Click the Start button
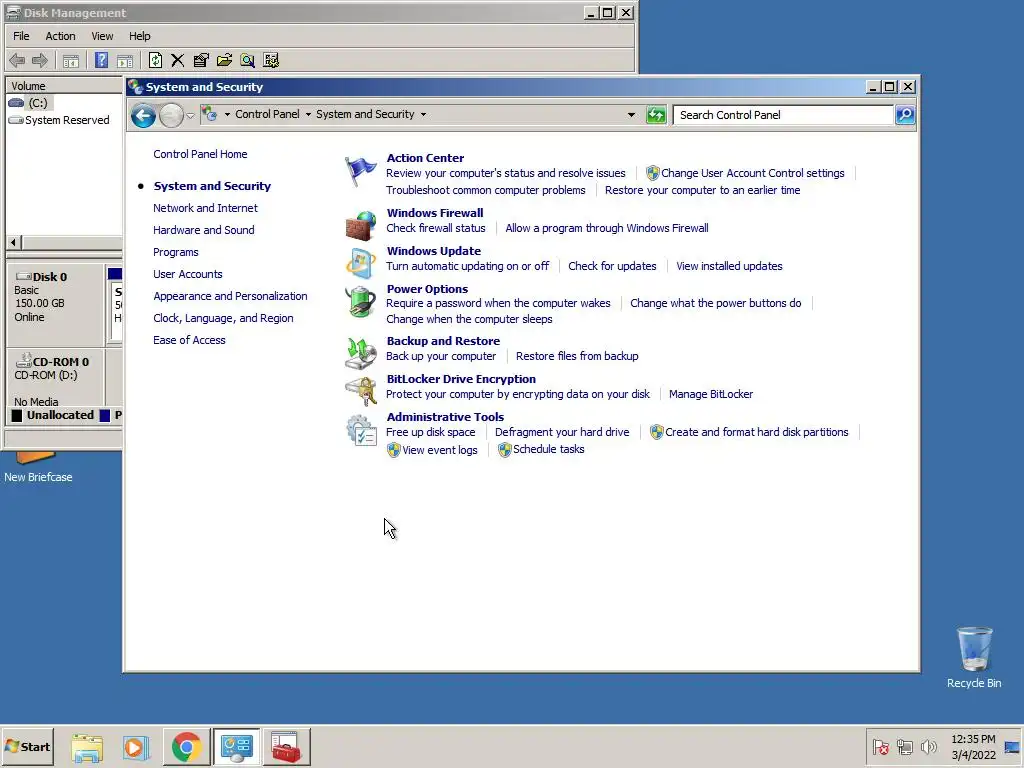The image size is (1024, 768). 27,747
